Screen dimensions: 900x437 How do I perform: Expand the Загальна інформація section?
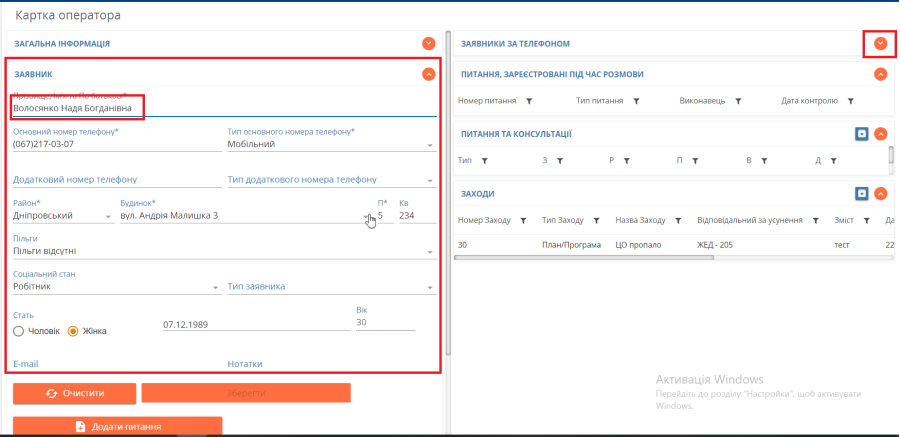428,43
